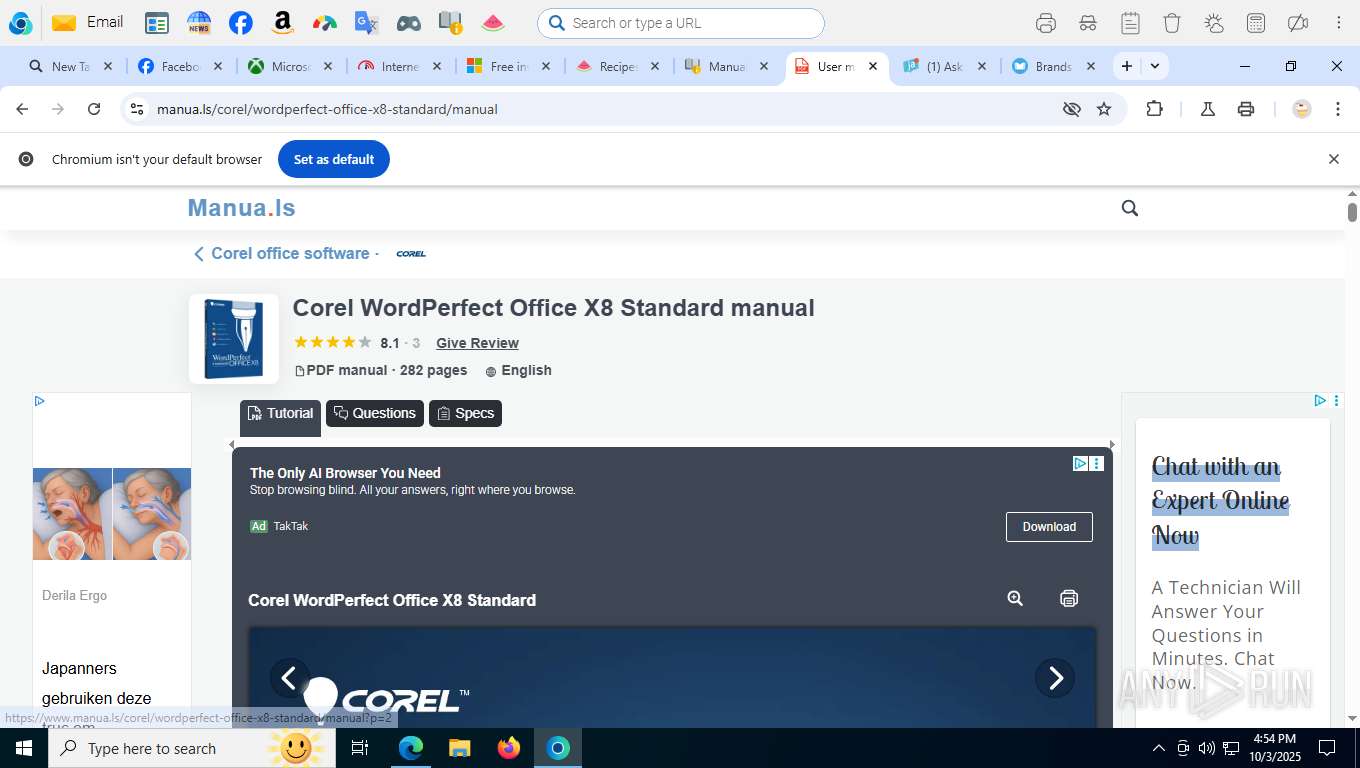View site information in address bar

(x=137, y=109)
